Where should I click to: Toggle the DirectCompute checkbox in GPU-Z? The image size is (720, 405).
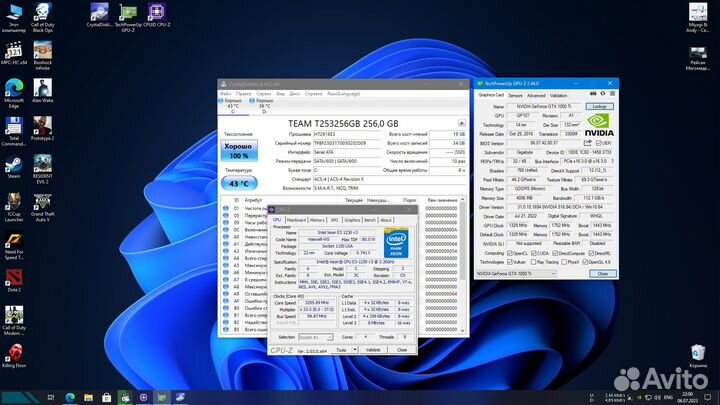coord(555,253)
